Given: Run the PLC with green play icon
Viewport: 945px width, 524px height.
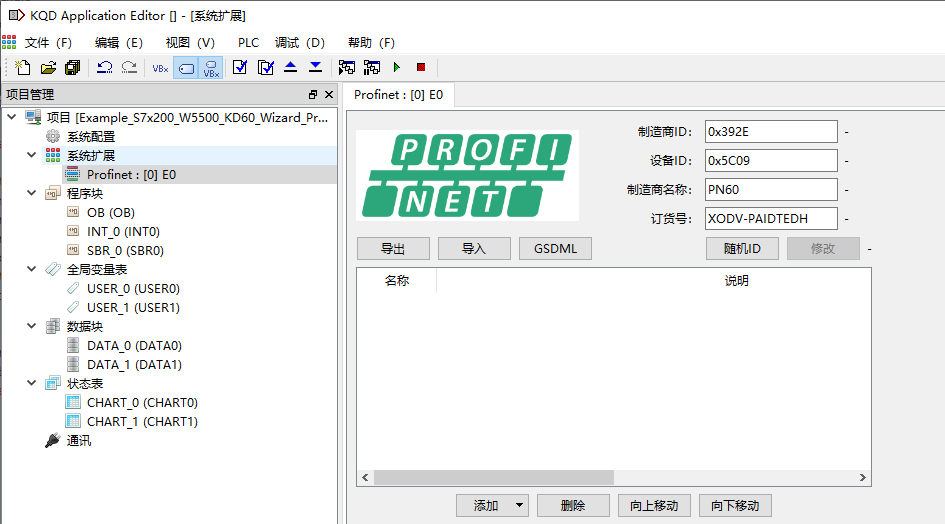Looking at the screenshot, I should coord(397,68).
